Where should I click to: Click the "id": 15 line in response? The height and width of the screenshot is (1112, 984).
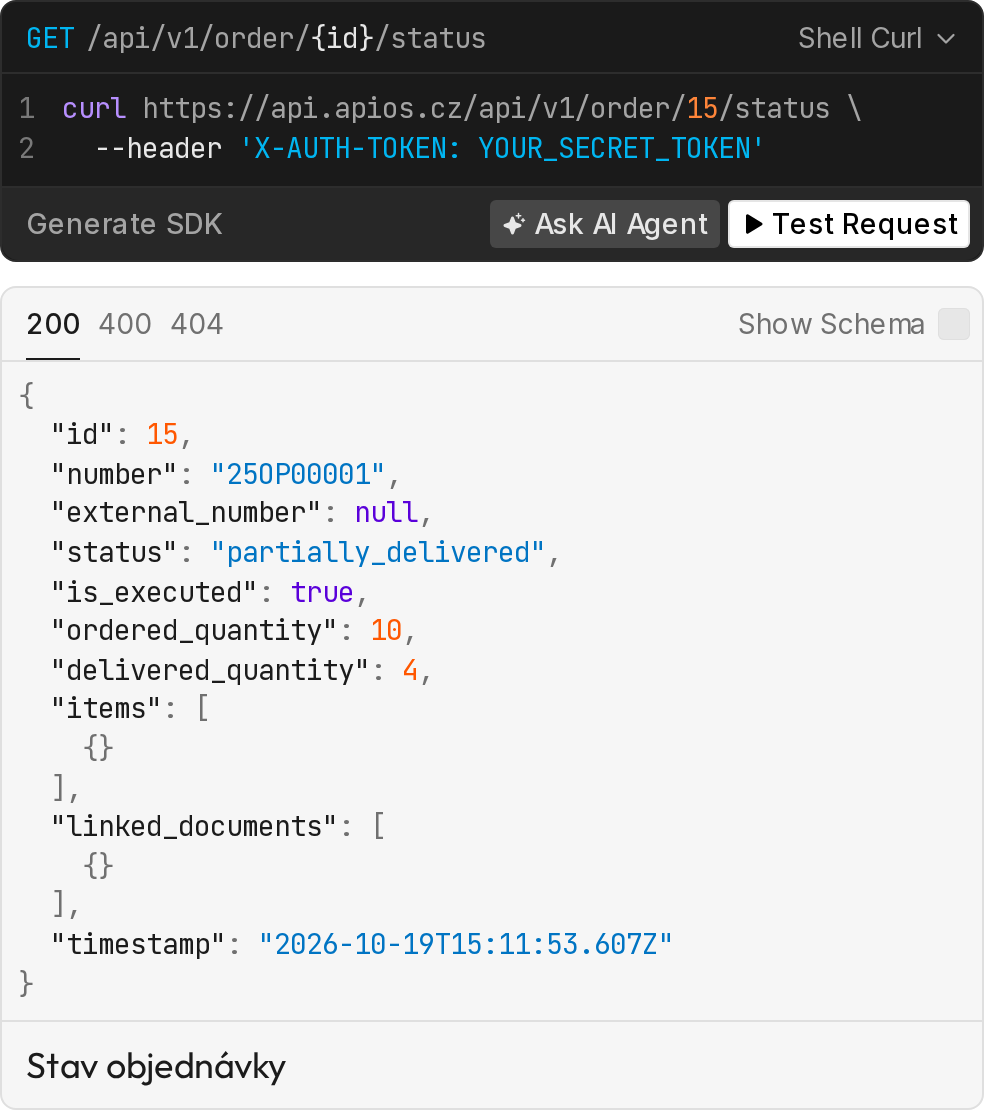coord(121,434)
